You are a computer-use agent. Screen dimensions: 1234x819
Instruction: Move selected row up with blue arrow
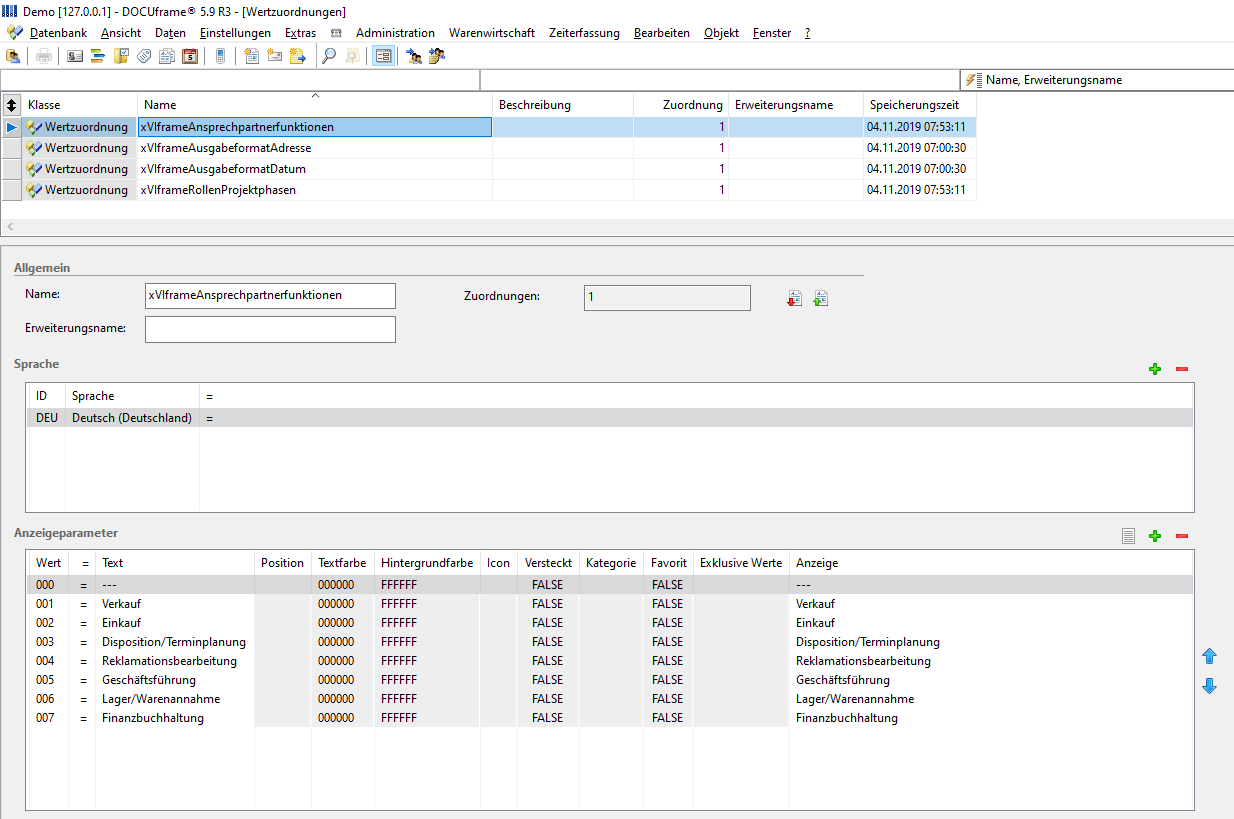1209,657
